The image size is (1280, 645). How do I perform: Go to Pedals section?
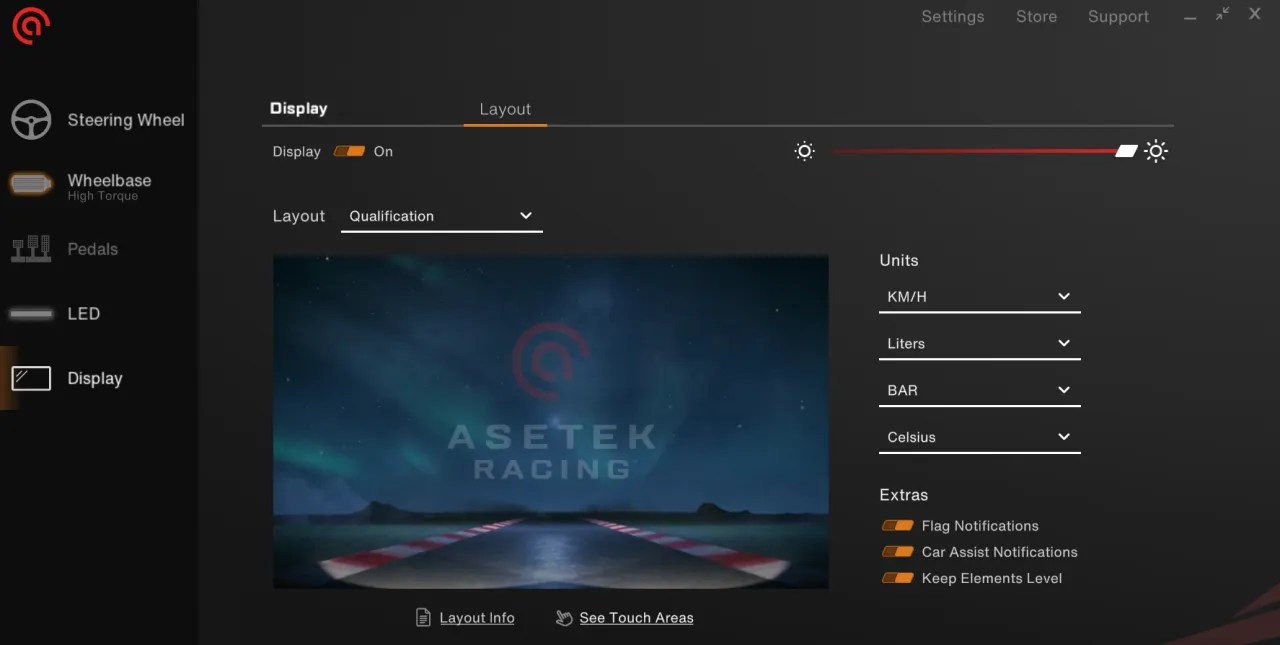coord(100,249)
